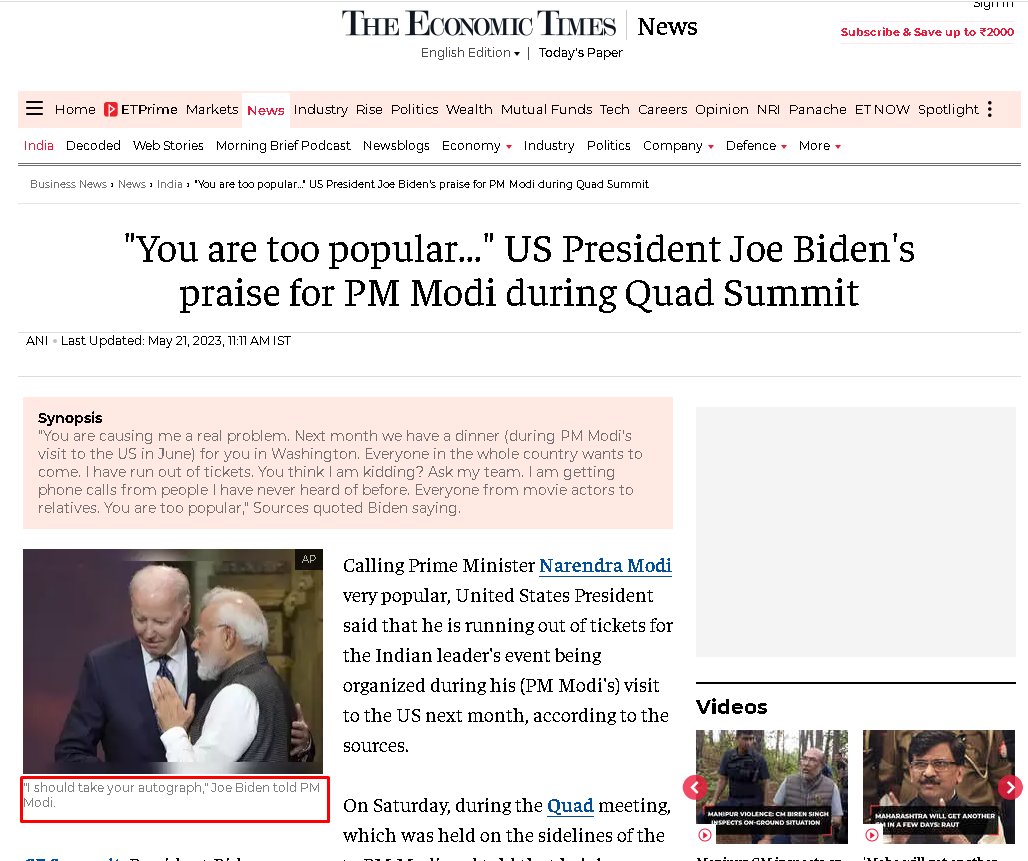
Task: Advance videos carousel with right arrow
Action: pyautogui.click(x=1010, y=787)
